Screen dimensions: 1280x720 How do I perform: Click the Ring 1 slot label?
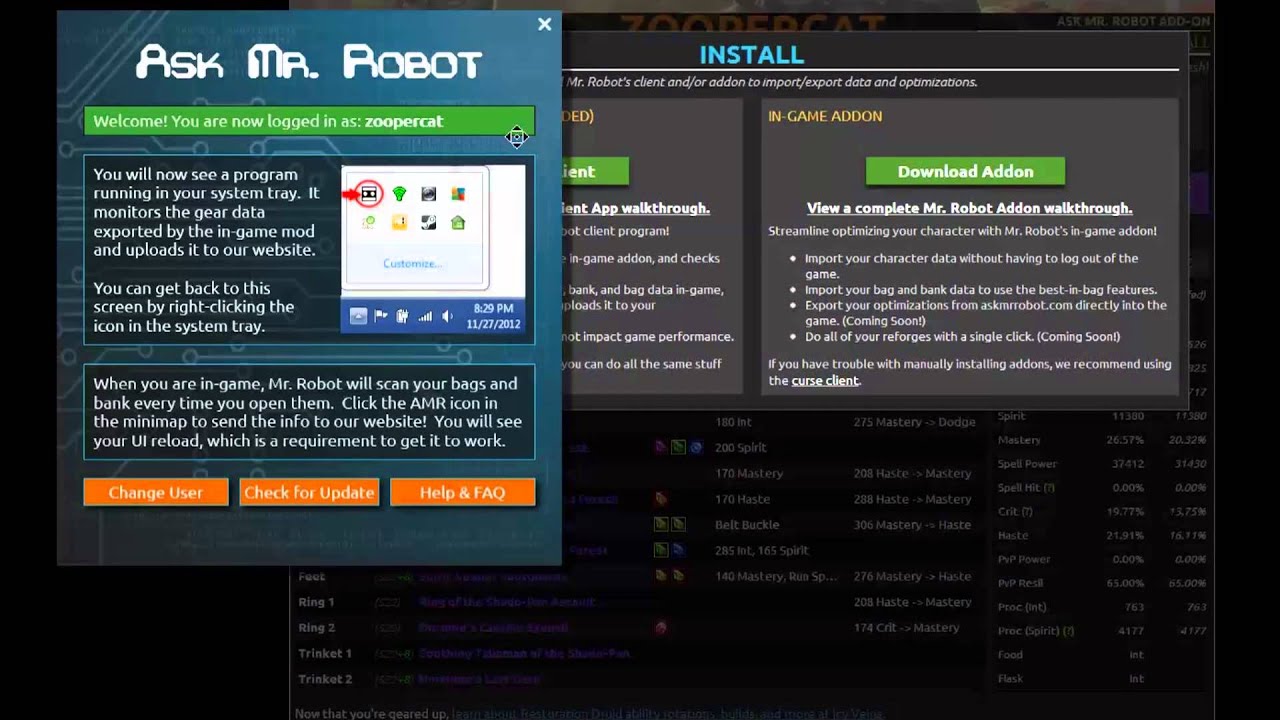tap(316, 602)
